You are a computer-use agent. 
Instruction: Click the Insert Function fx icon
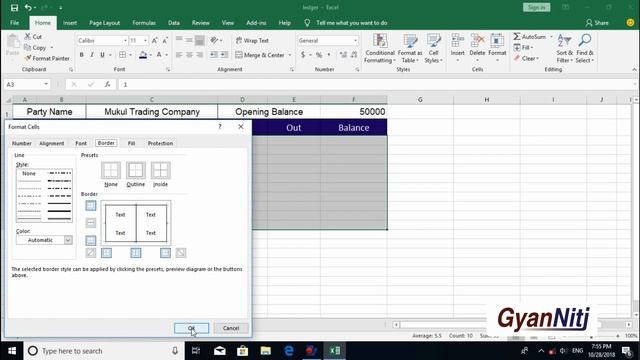[107, 84]
